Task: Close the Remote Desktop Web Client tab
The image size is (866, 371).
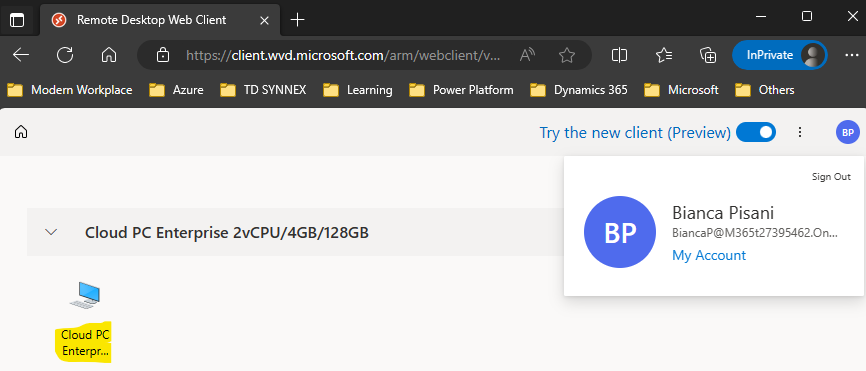Action: (264, 20)
